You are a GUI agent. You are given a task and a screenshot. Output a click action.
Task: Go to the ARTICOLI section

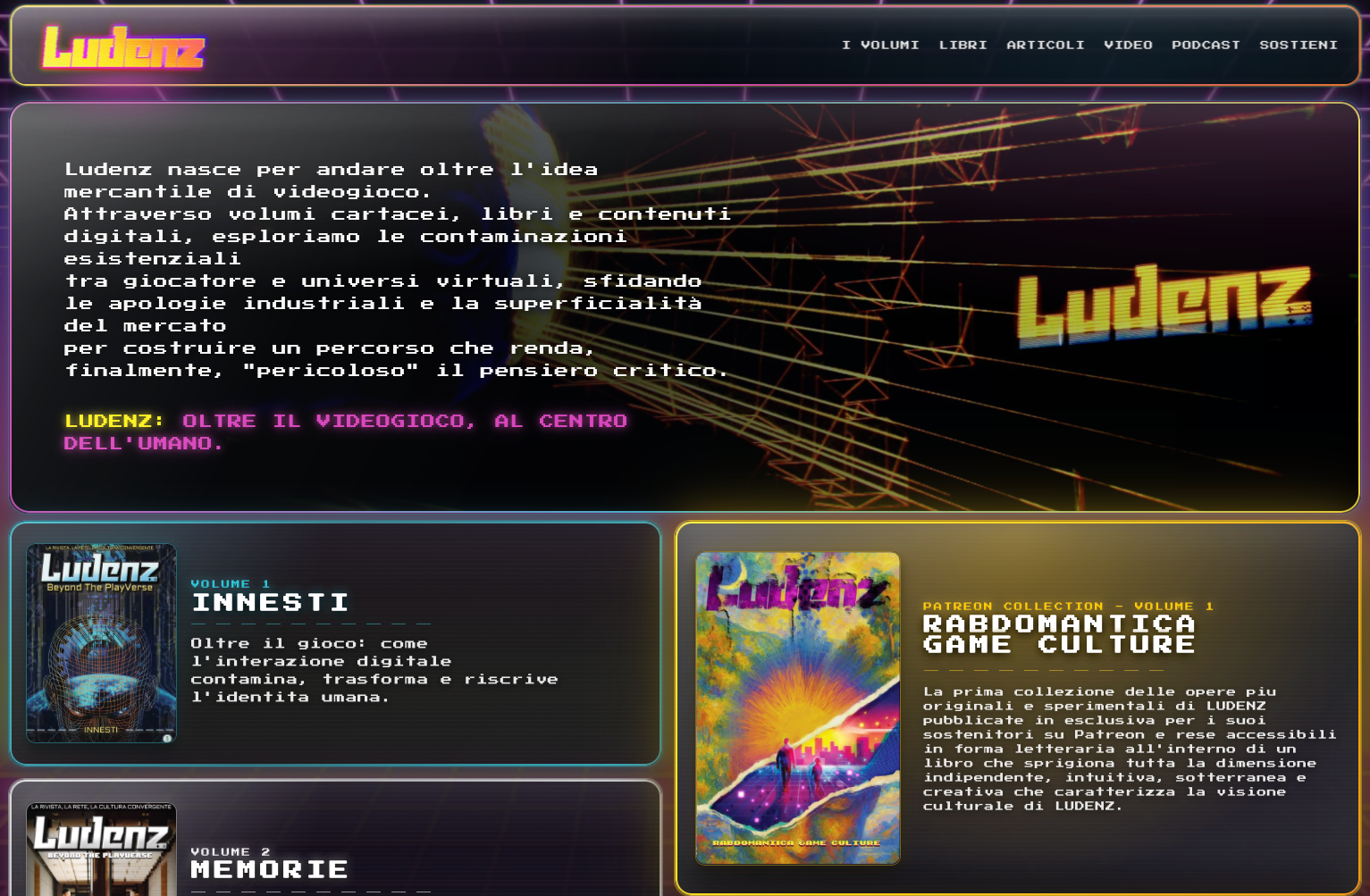(x=1045, y=45)
